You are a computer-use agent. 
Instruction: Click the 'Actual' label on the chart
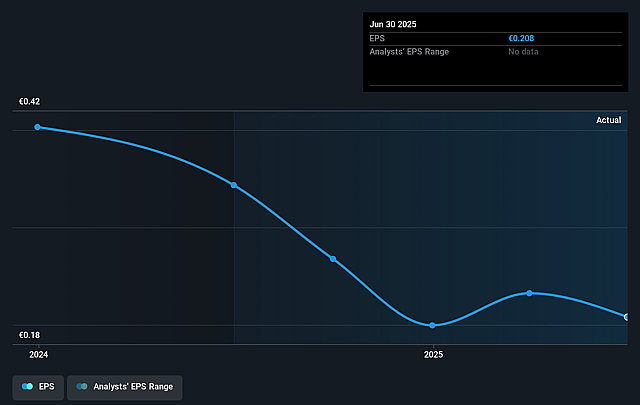(609, 120)
